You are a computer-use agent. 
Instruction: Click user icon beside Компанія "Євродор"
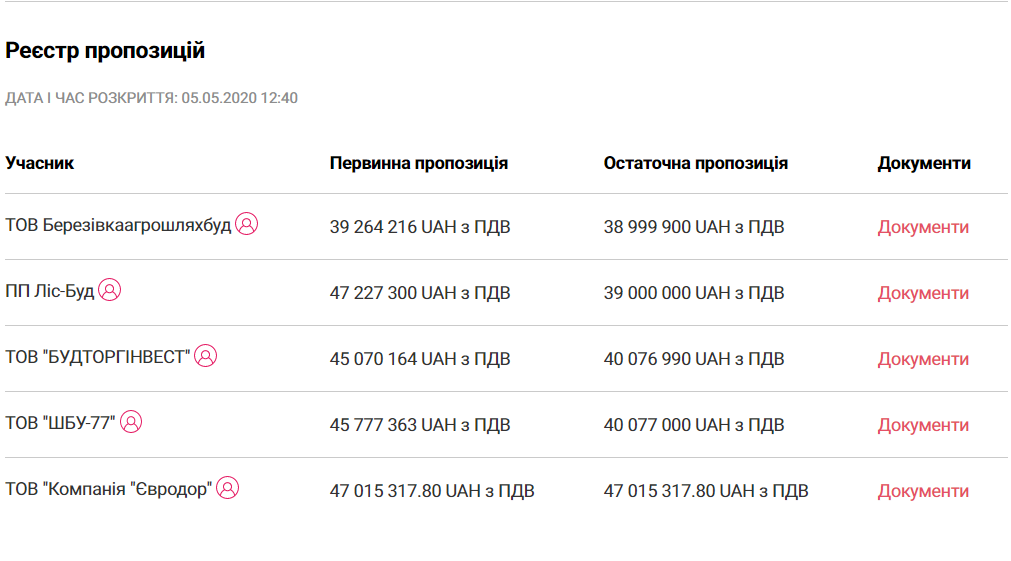[228, 488]
